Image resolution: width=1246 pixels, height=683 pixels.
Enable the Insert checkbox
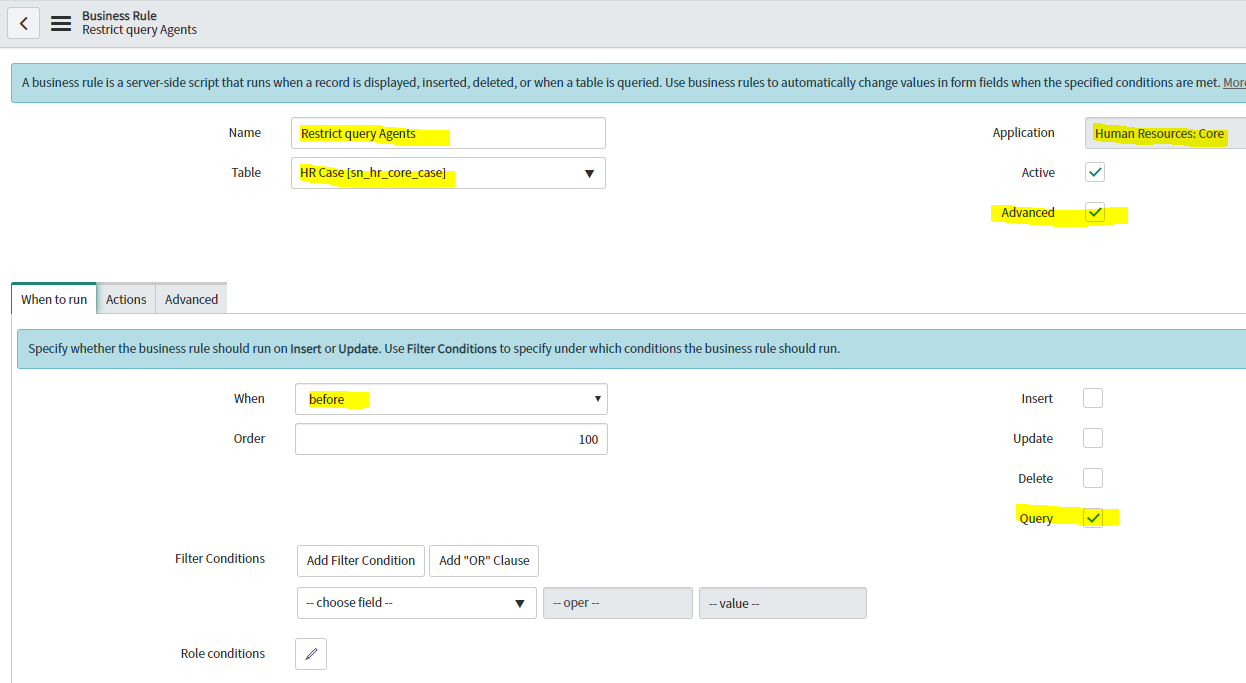(x=1092, y=398)
